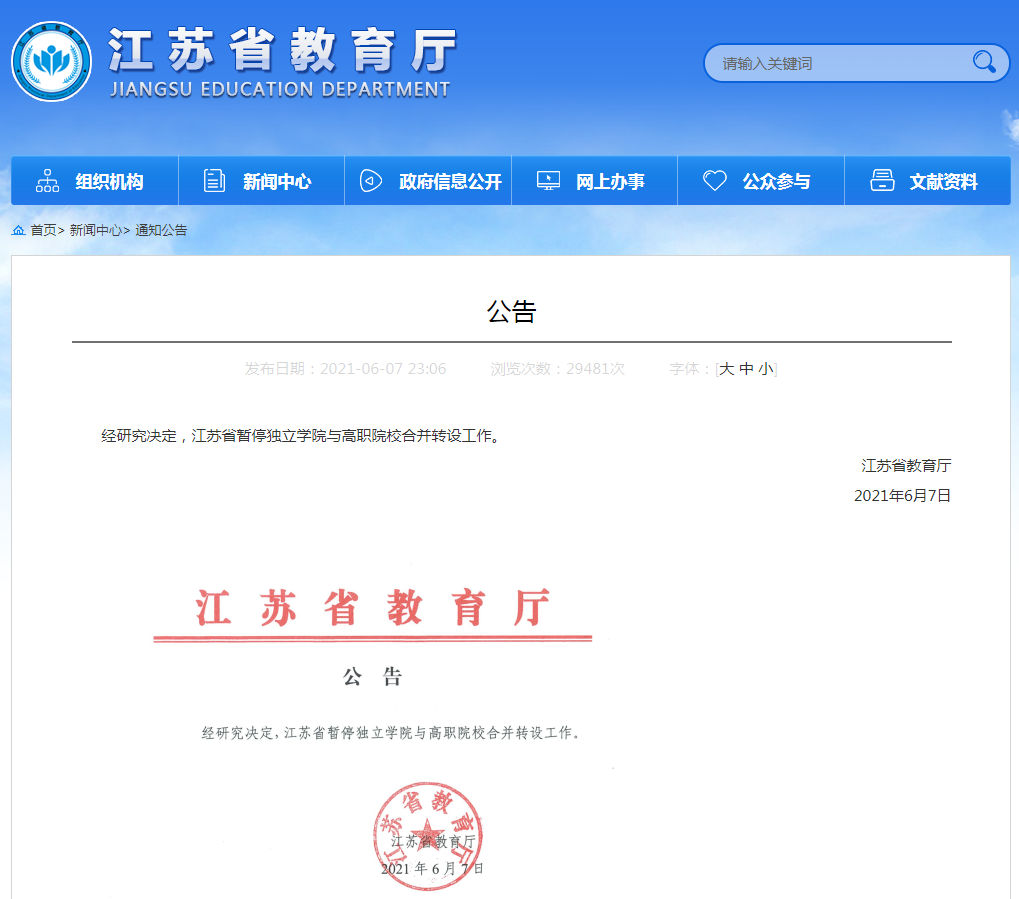
Task: Click the keyword search input box
Action: [x=840, y=62]
